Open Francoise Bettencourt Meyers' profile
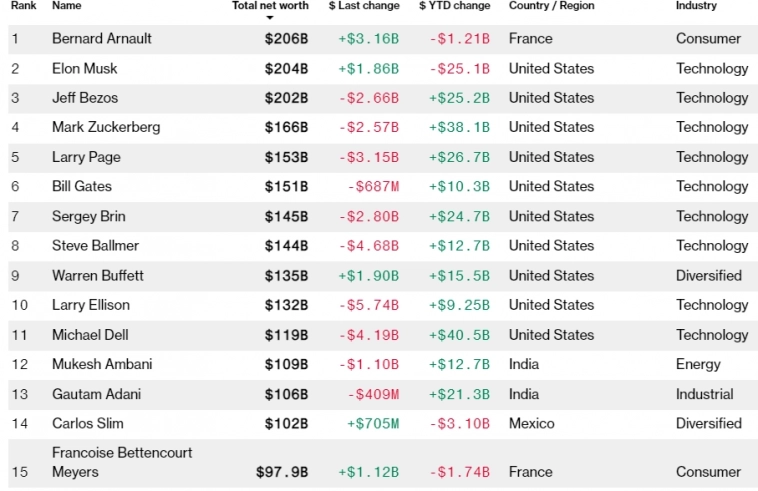Viewport: 758px width, 491px height. (122, 462)
